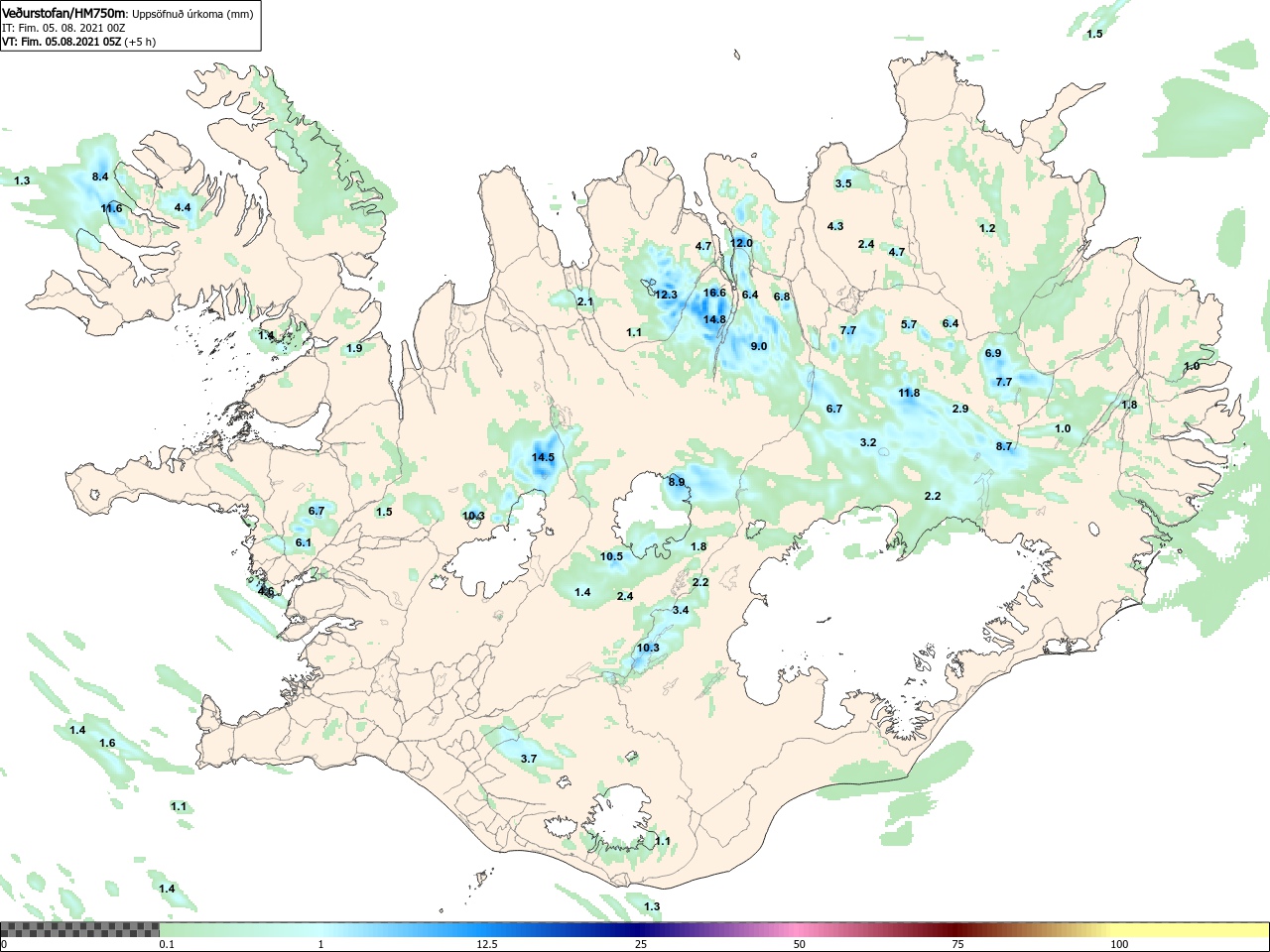Click the Veðurstofan/HM750m title text
Viewport: 1270px width, 952px height.
[64, 13]
